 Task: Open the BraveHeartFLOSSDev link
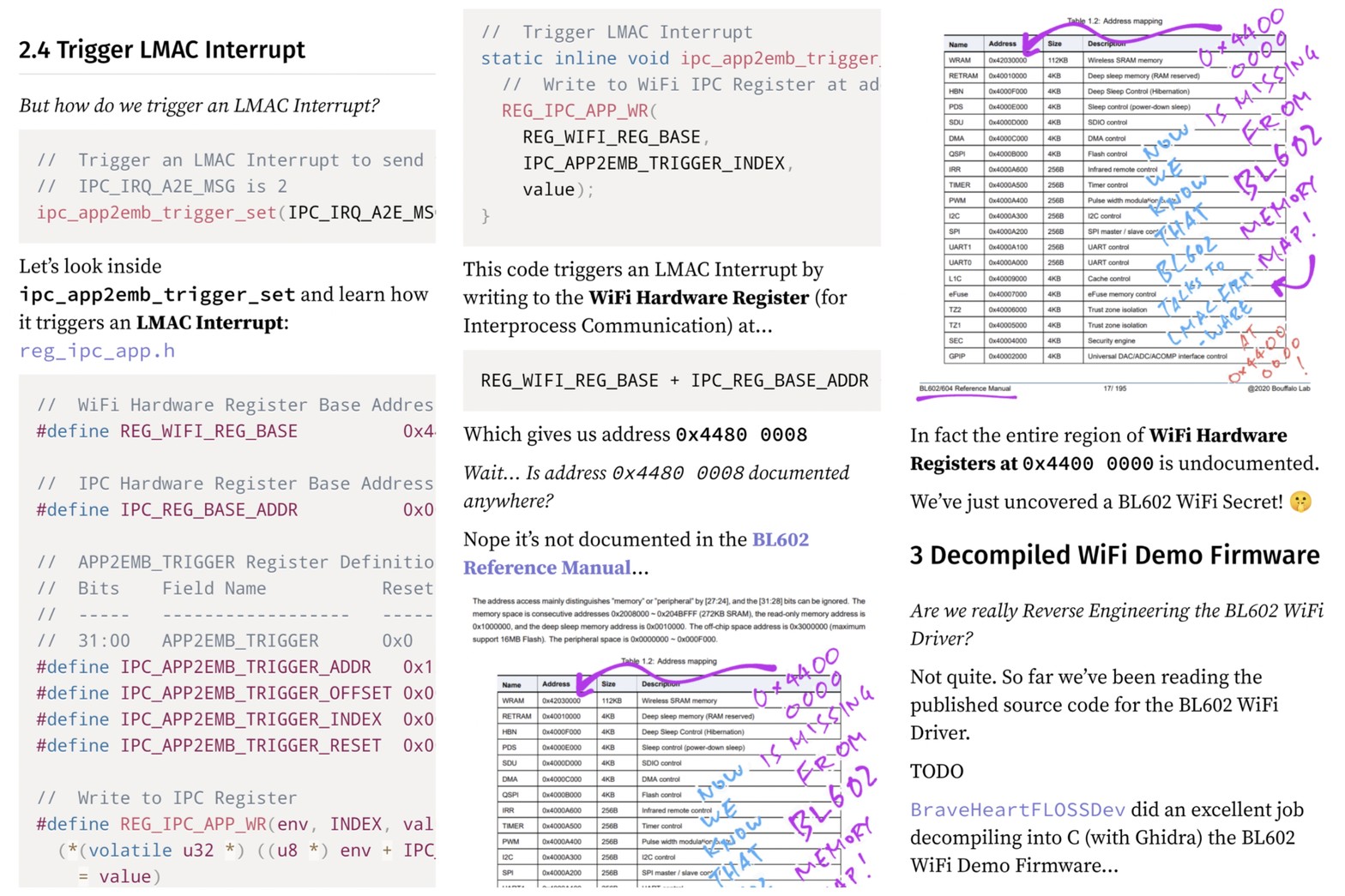[1017, 810]
